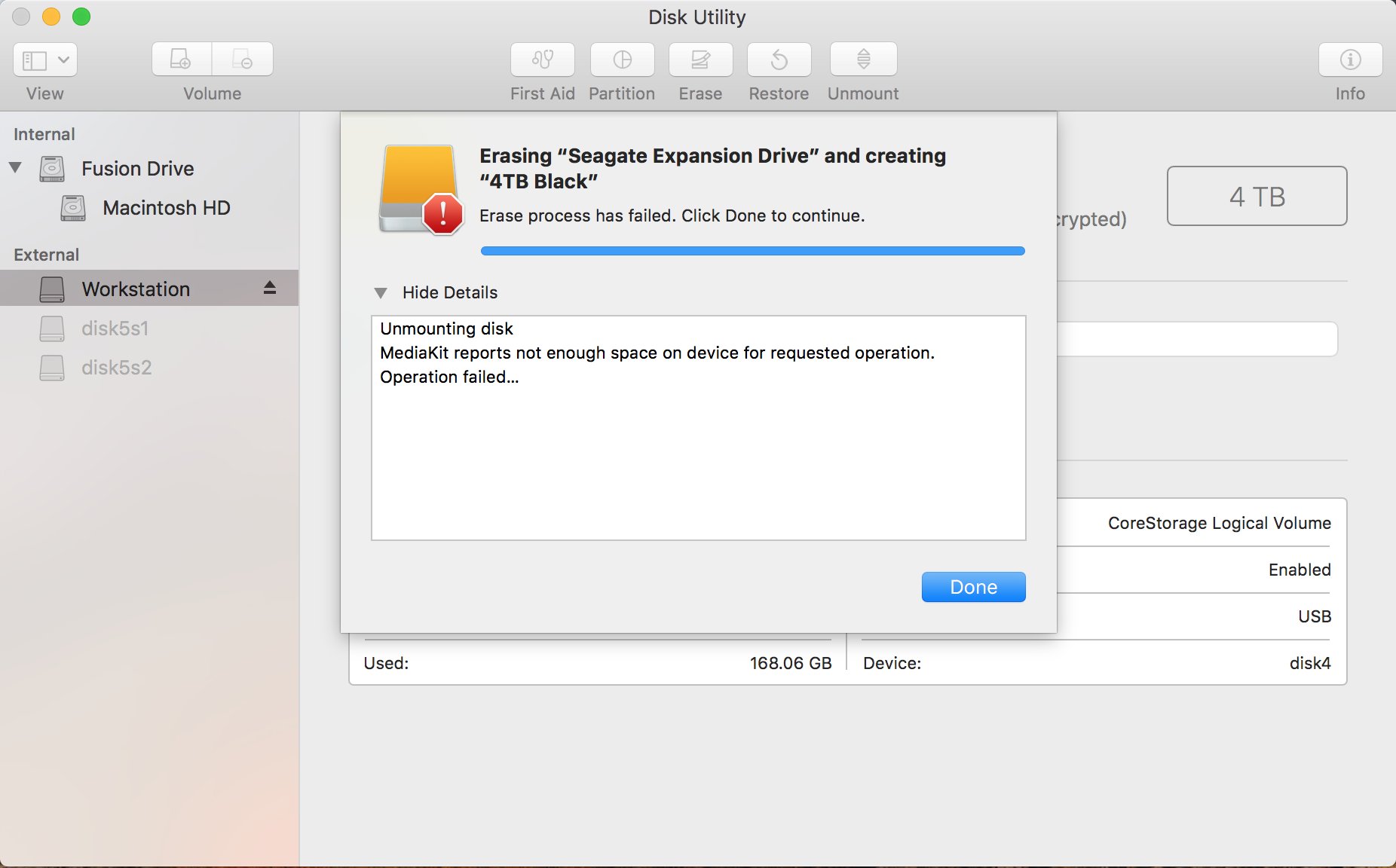Click the Erase toolbar icon
Viewport: 1396px width, 868px height.
(x=701, y=60)
